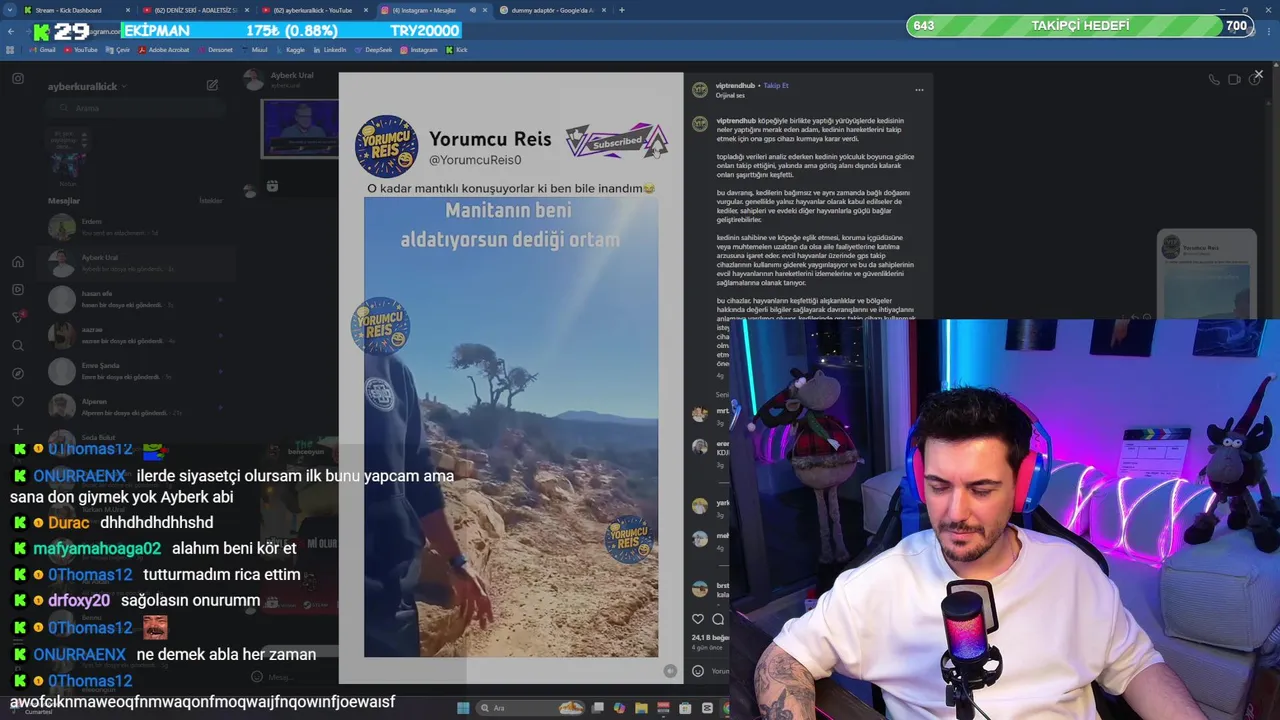The width and height of the screenshot is (1280, 720).
Task: Open DeepSeek bookmark
Action: 373,49
